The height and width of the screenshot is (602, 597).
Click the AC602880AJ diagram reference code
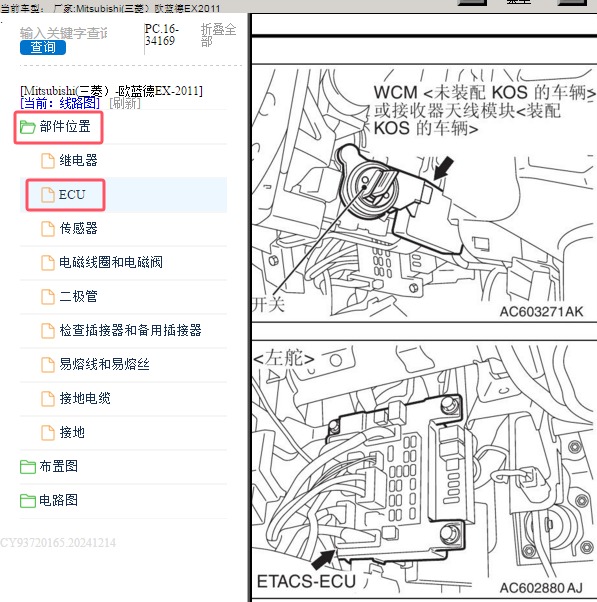(541, 588)
